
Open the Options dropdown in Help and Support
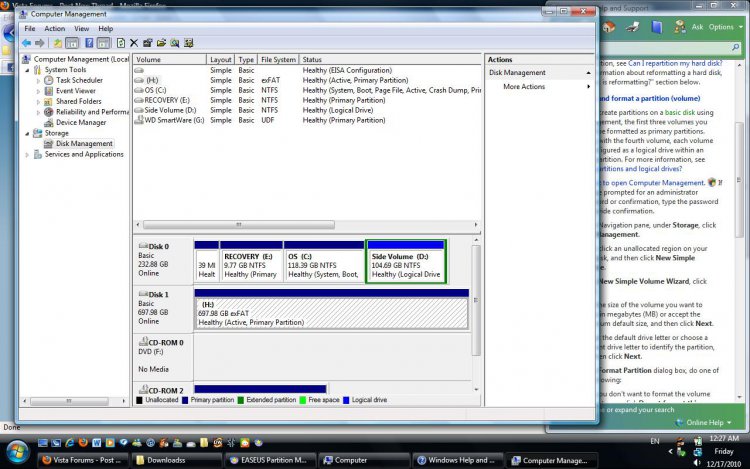726,27
